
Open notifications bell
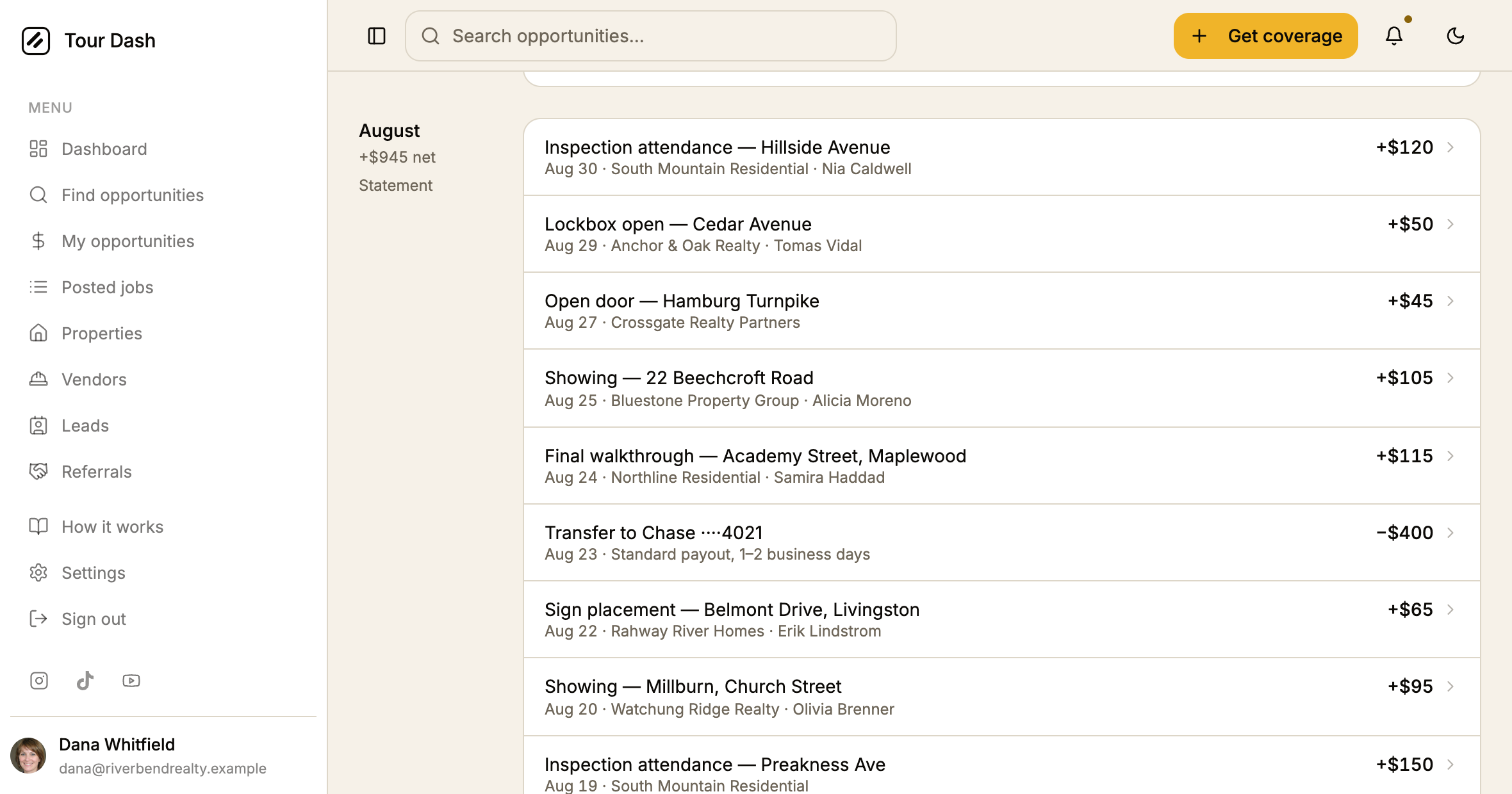1394,36
